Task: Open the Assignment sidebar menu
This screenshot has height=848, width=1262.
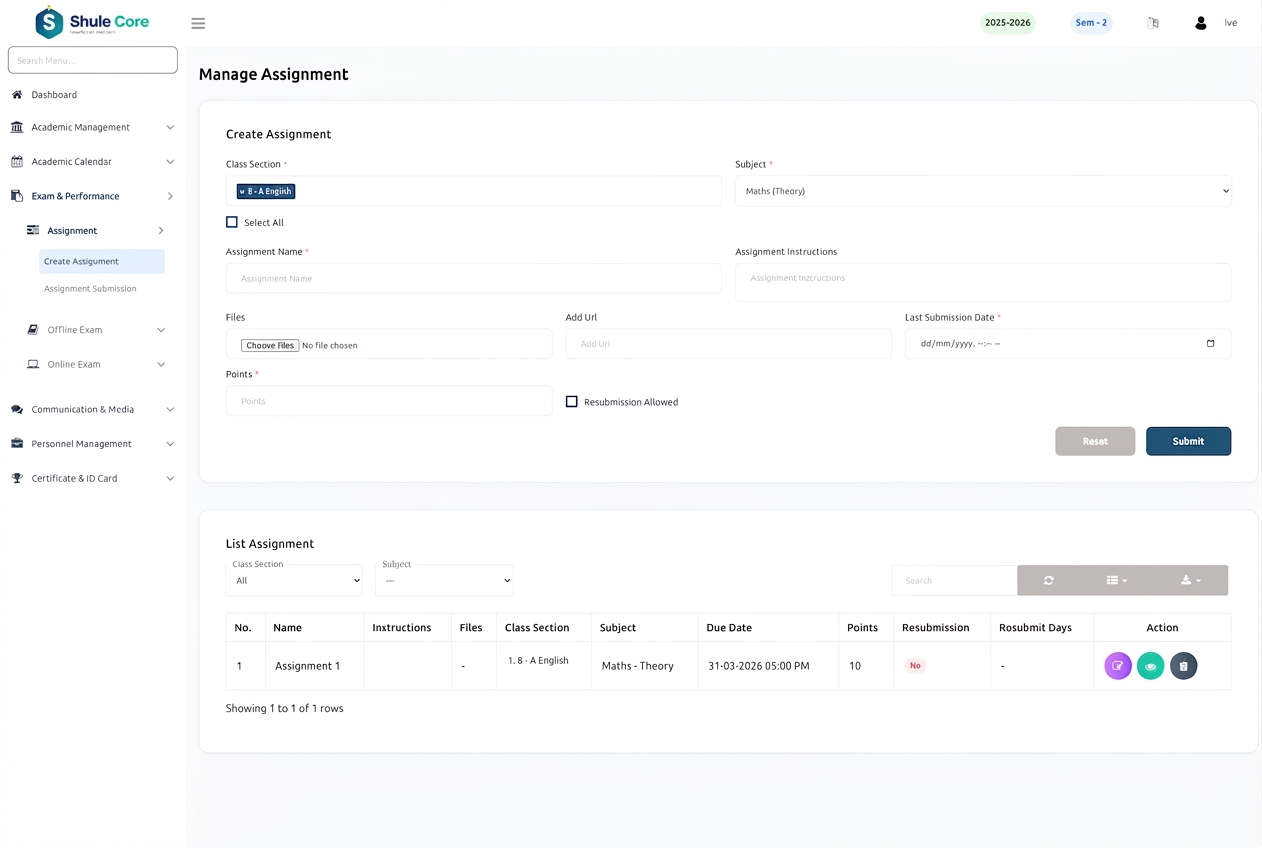Action: [96, 231]
